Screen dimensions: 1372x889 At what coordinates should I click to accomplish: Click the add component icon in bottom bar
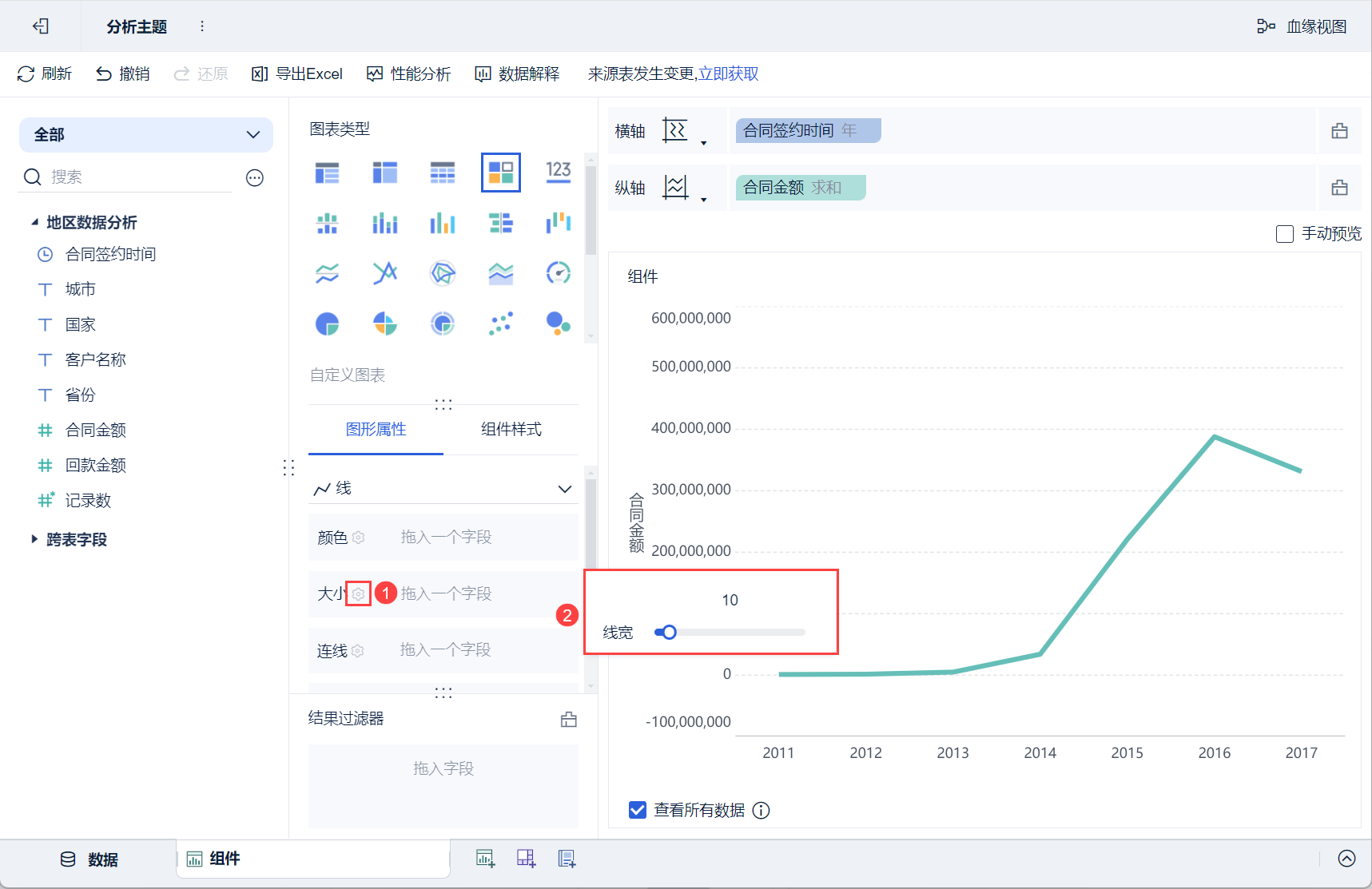pos(485,859)
